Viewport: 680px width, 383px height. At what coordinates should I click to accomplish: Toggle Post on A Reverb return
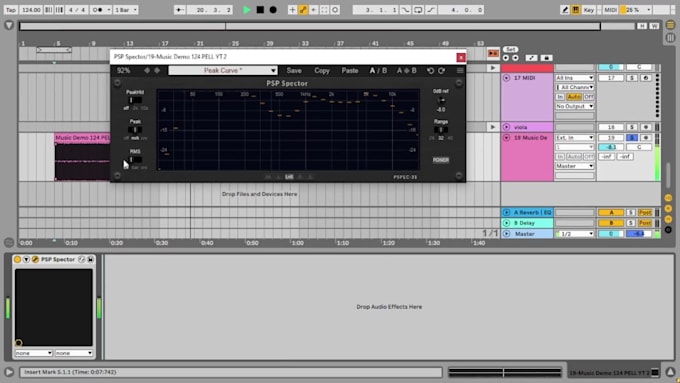point(645,213)
